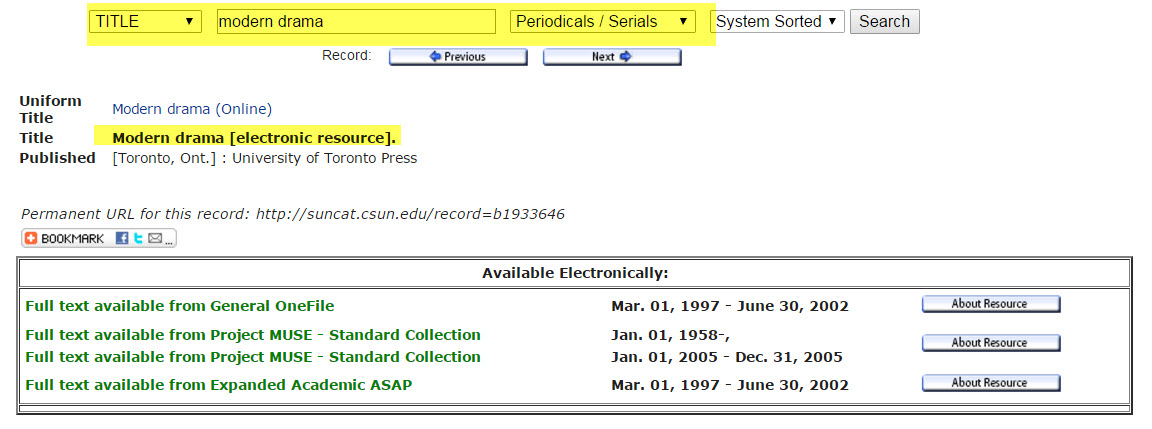Open second Project MUSE Standard Collection link
The image size is (1152, 429).
coord(253,357)
